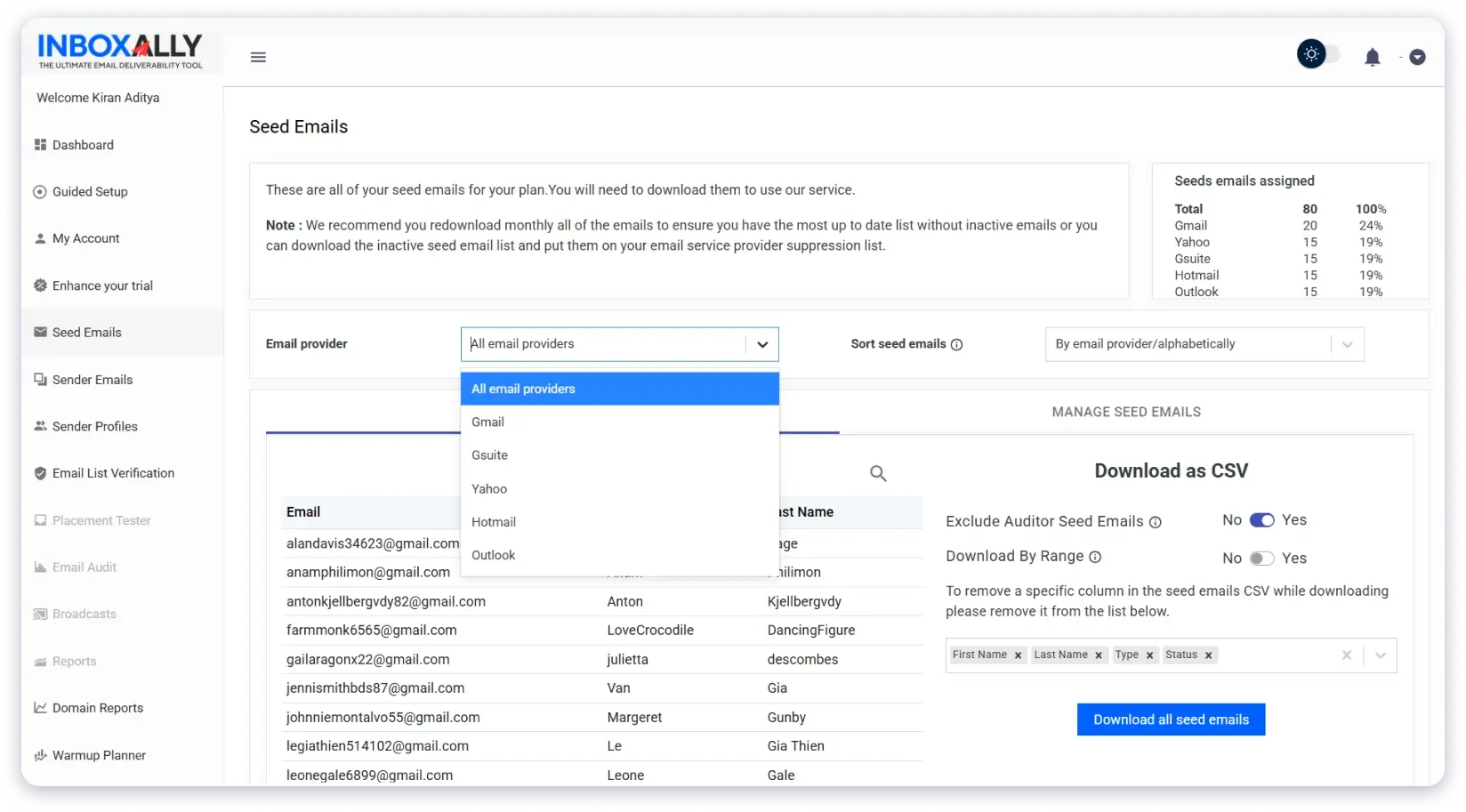Go to Guided Setup page
Screen dimensions: 1466x812
coord(90,191)
